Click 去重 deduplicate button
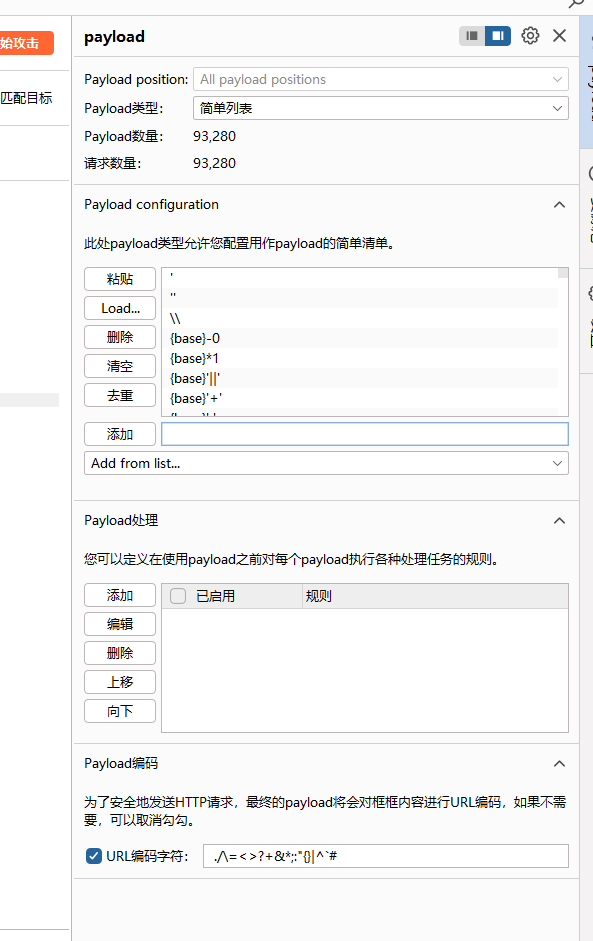The width and height of the screenshot is (593, 941). coord(120,395)
